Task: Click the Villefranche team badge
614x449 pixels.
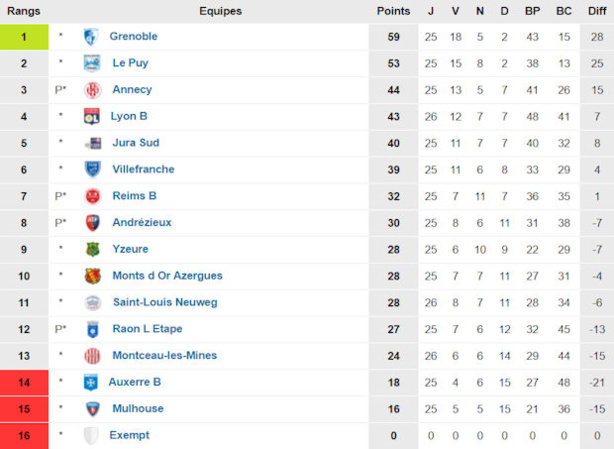Action: [92, 170]
